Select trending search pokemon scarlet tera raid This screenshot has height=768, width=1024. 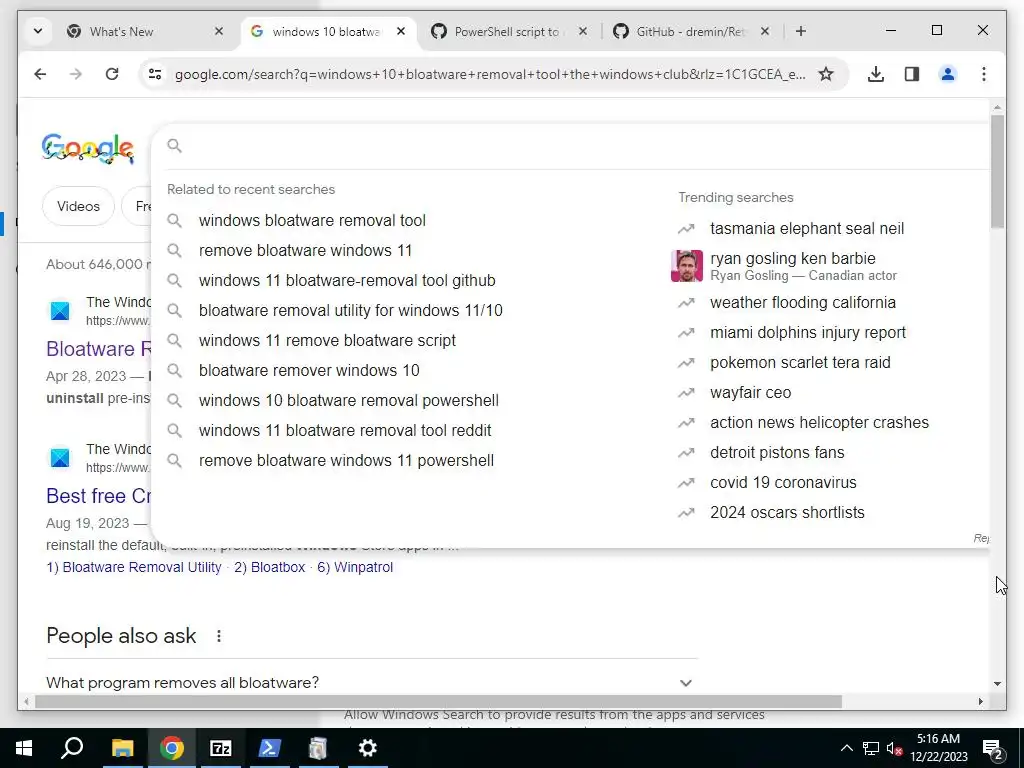tap(800, 363)
